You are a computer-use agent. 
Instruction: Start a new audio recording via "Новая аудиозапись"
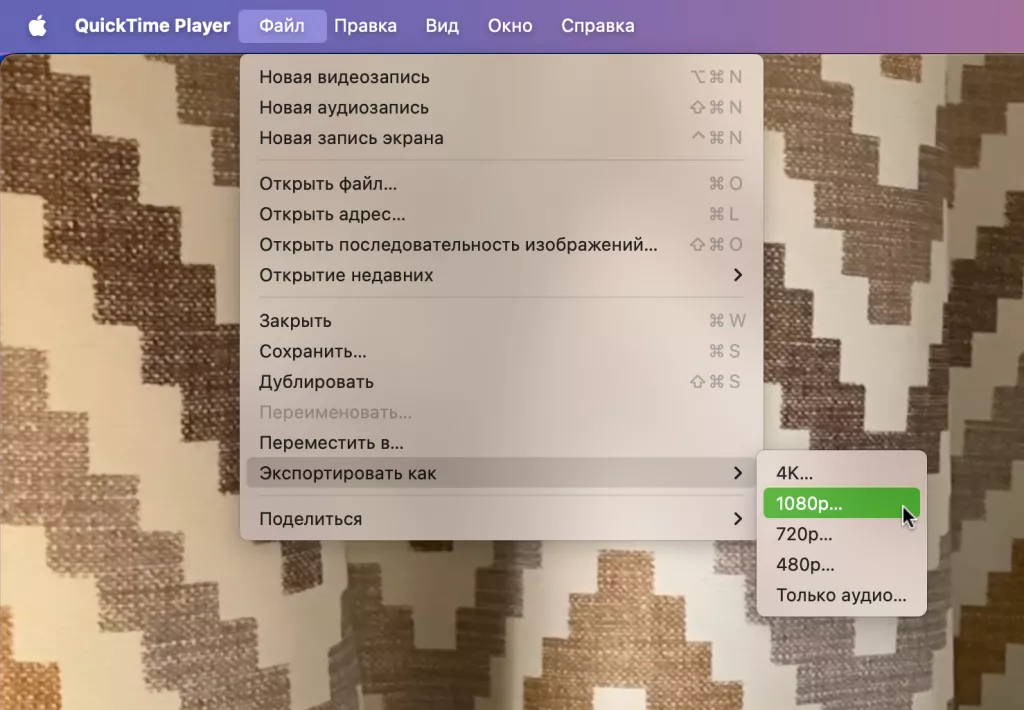[x=344, y=107]
